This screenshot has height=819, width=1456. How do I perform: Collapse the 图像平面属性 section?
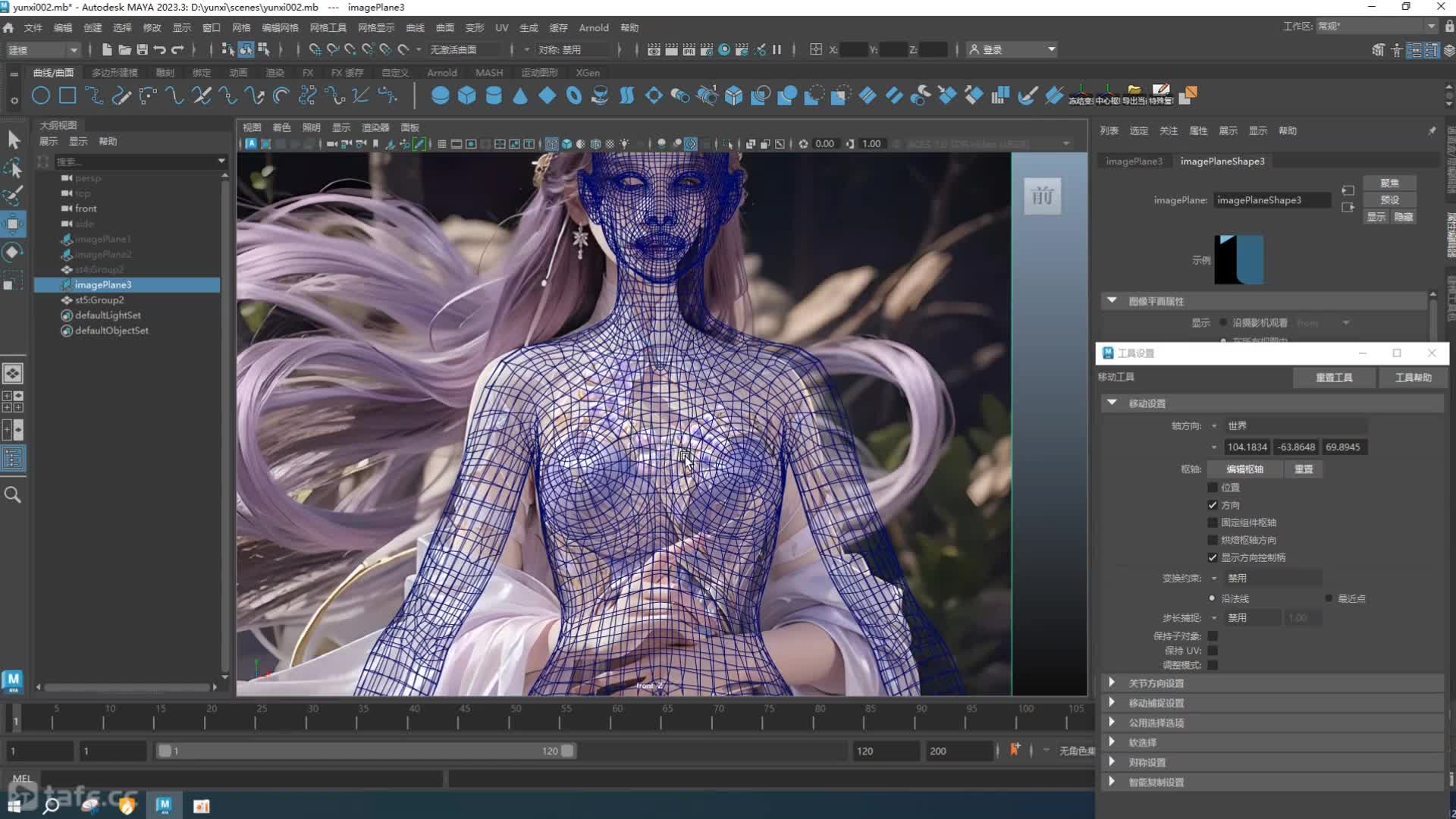click(1112, 300)
